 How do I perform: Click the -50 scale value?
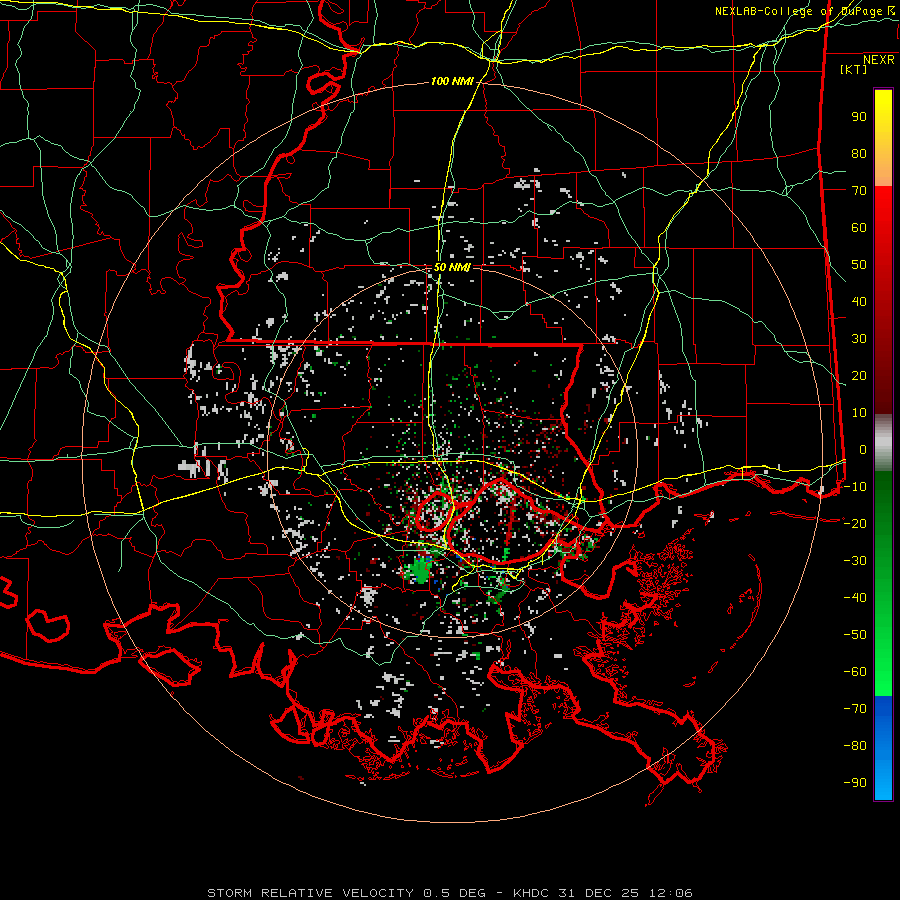(855, 634)
